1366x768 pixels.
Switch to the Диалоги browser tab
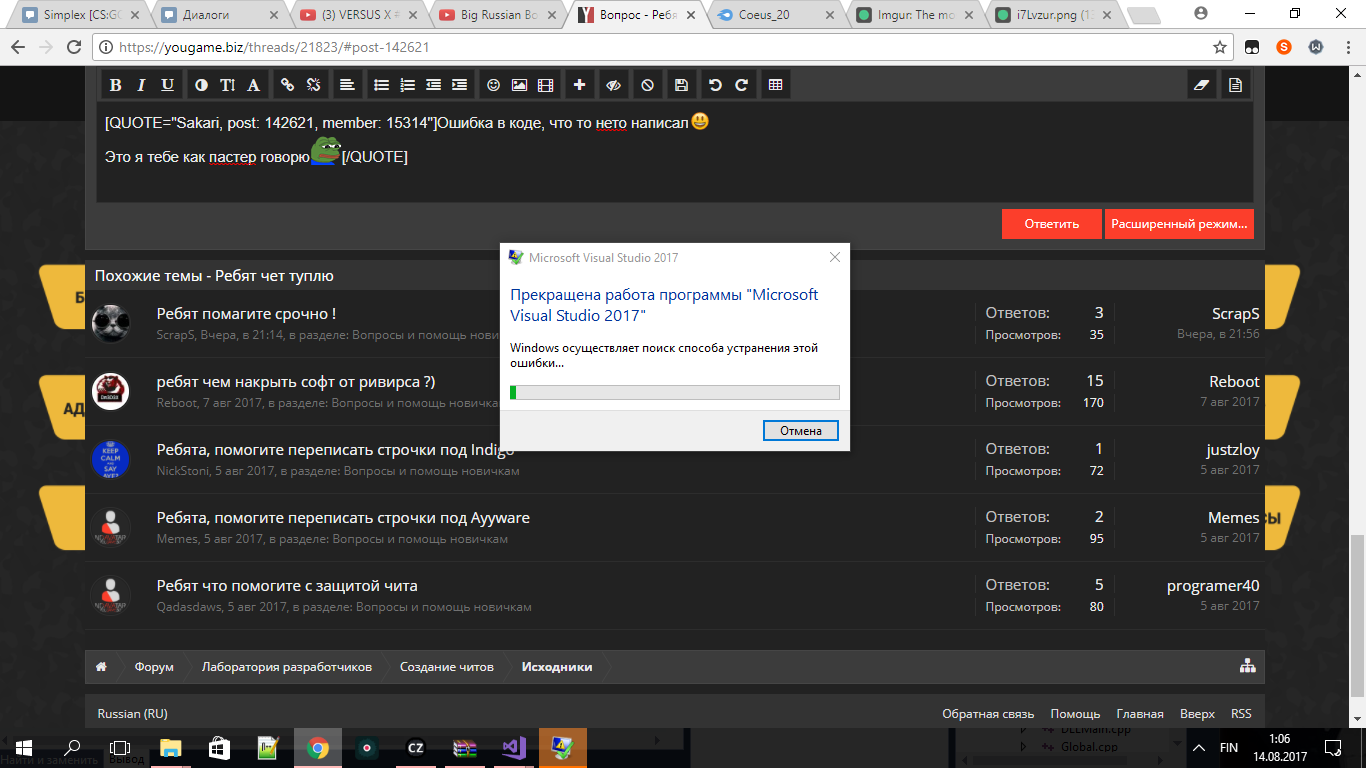pyautogui.click(x=220, y=15)
